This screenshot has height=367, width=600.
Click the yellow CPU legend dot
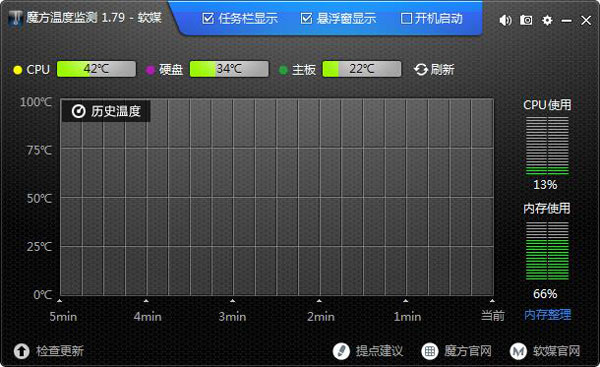tap(18, 70)
